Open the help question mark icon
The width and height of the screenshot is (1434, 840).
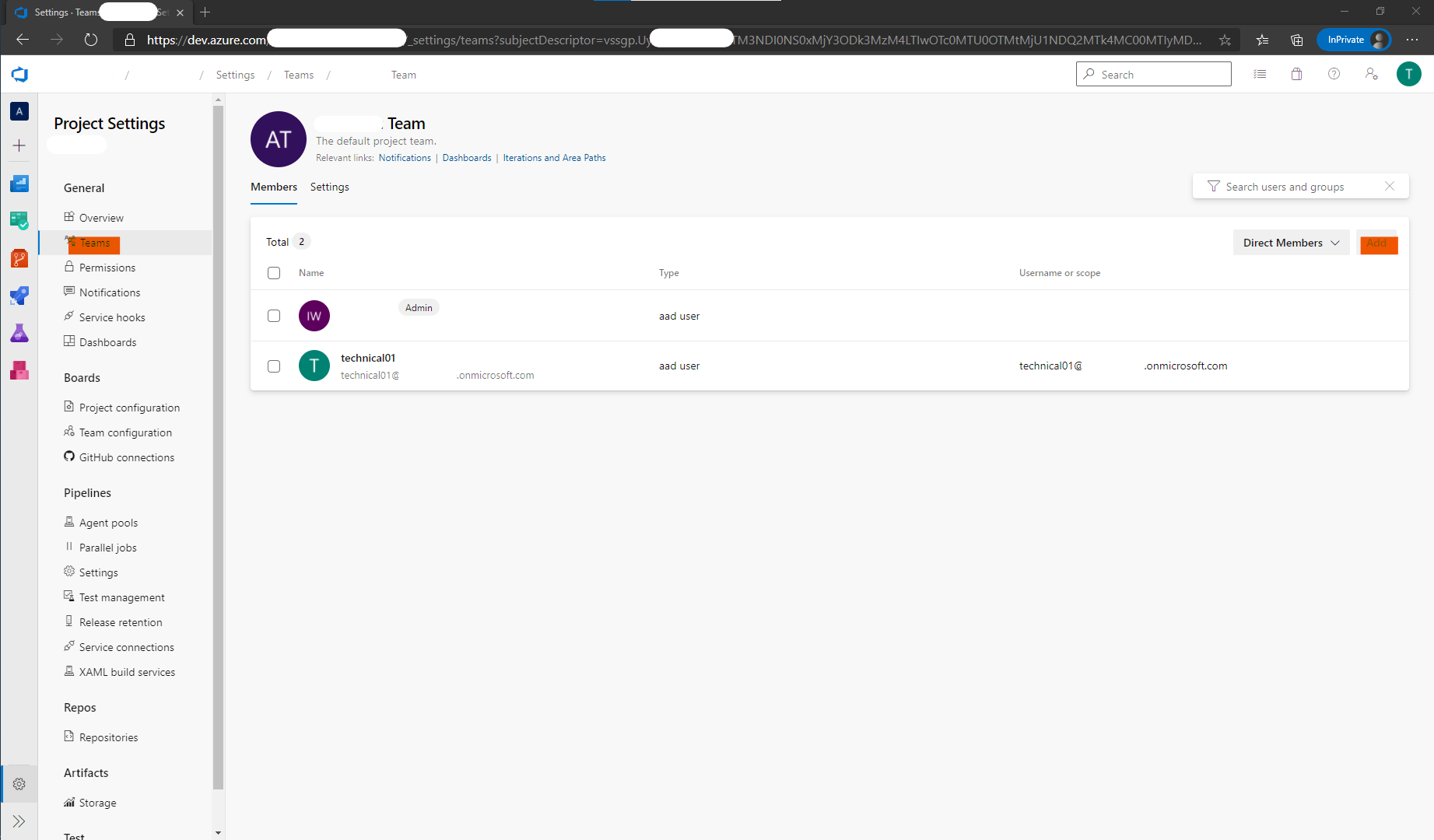[x=1334, y=75]
